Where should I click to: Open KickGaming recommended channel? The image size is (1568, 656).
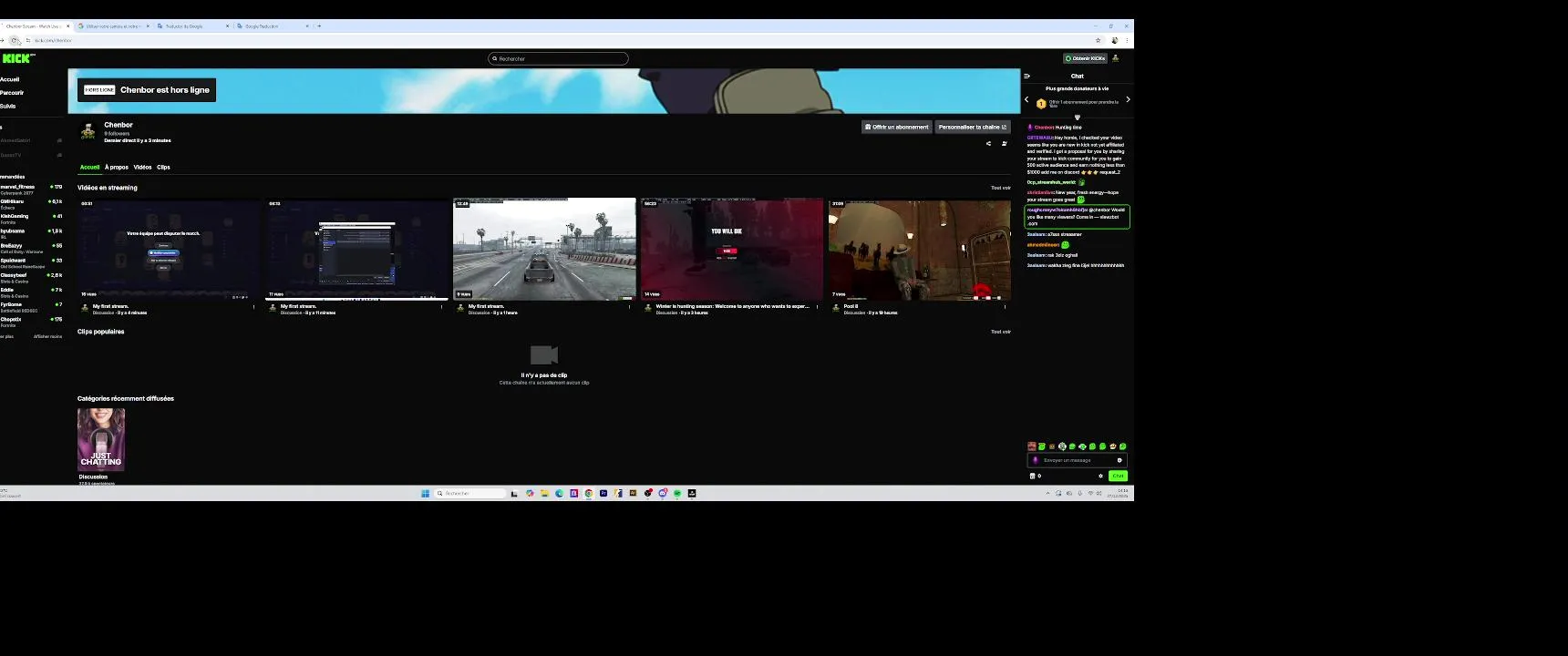click(x=31, y=219)
